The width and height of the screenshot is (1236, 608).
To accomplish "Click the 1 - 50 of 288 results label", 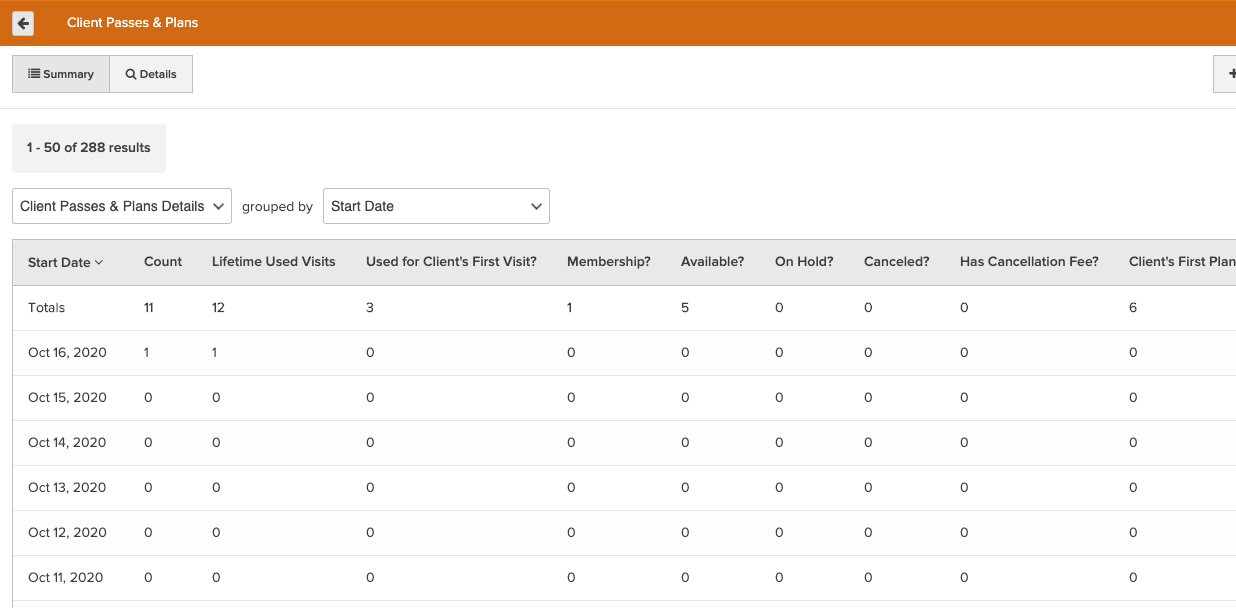I will click(x=89, y=148).
